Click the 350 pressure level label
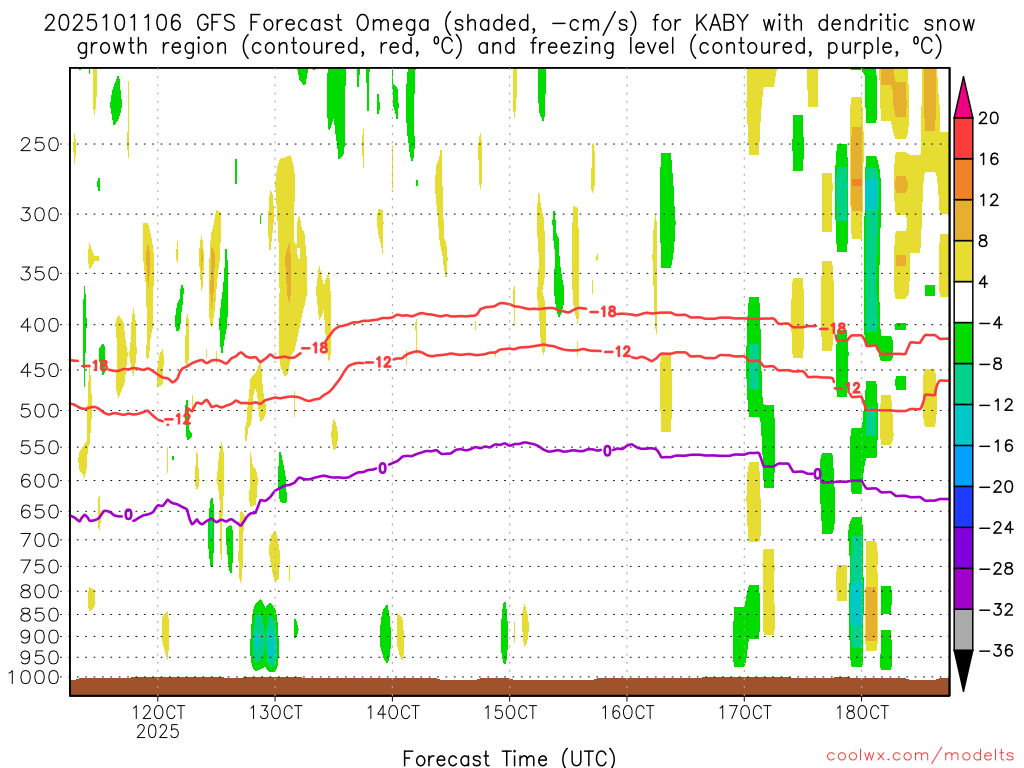The image size is (1024, 768). pyautogui.click(x=40, y=274)
